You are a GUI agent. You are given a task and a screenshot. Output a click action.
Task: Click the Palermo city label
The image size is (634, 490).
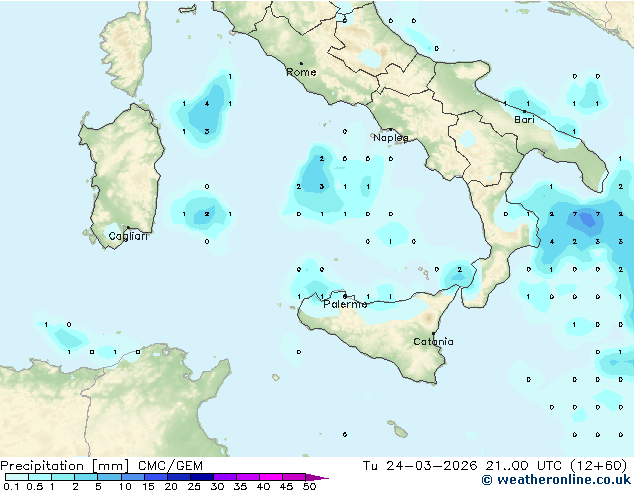pos(345,304)
